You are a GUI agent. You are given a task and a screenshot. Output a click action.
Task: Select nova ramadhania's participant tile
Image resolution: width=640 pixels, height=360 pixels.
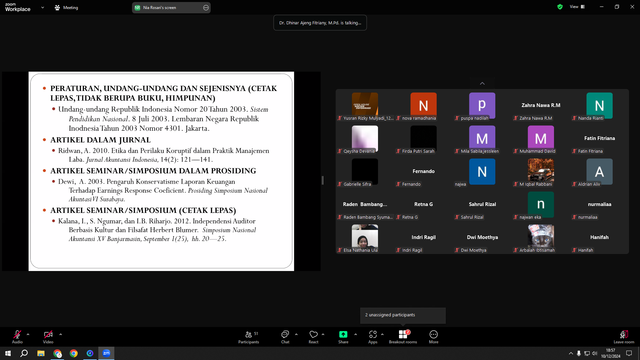pyautogui.click(x=423, y=106)
